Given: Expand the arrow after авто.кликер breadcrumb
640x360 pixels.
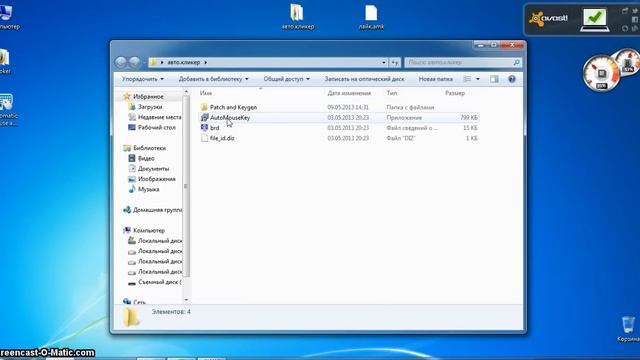Looking at the screenshot, I should (205, 62).
